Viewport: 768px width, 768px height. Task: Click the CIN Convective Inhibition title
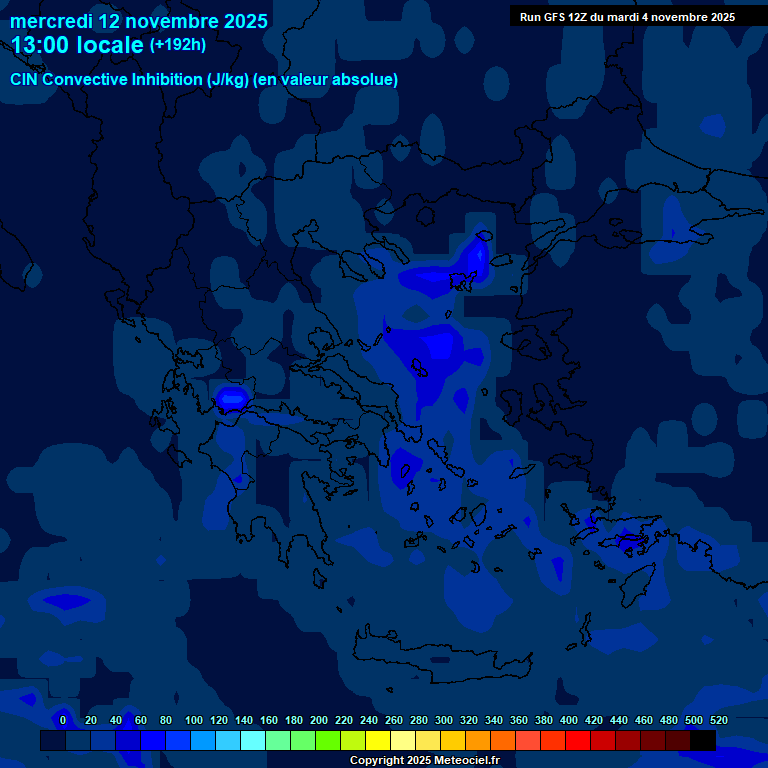click(x=204, y=80)
